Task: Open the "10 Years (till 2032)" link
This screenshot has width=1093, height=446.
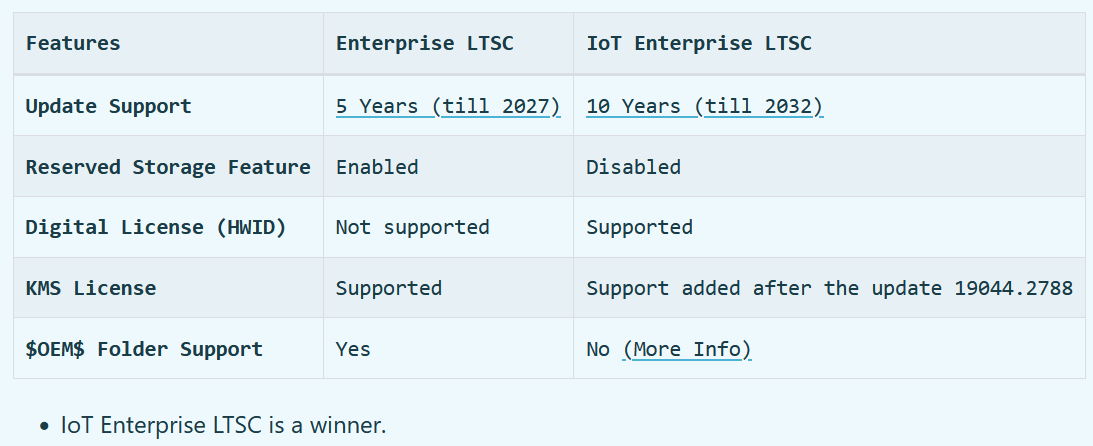Action: [704, 106]
